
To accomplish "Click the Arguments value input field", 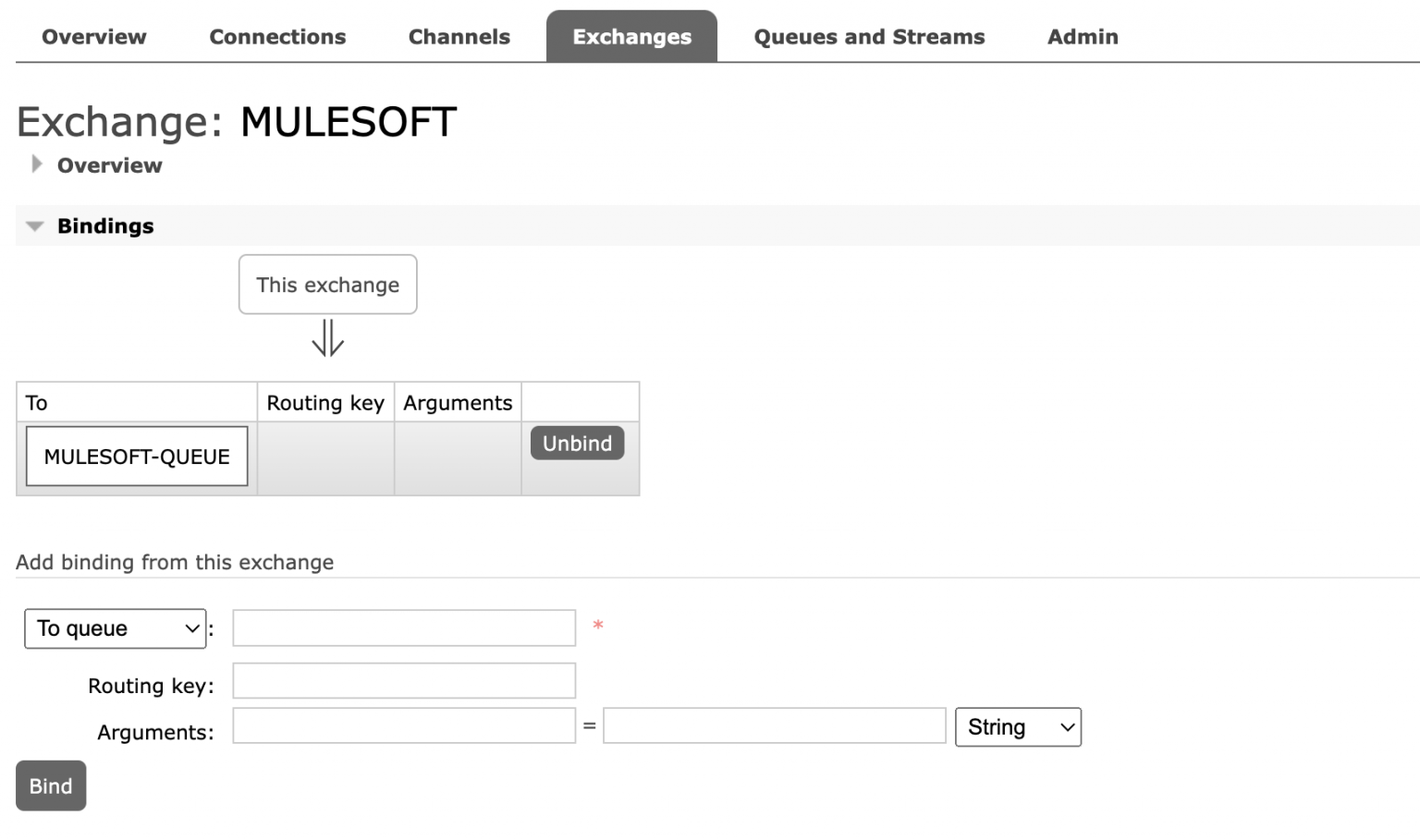I will click(774, 725).
